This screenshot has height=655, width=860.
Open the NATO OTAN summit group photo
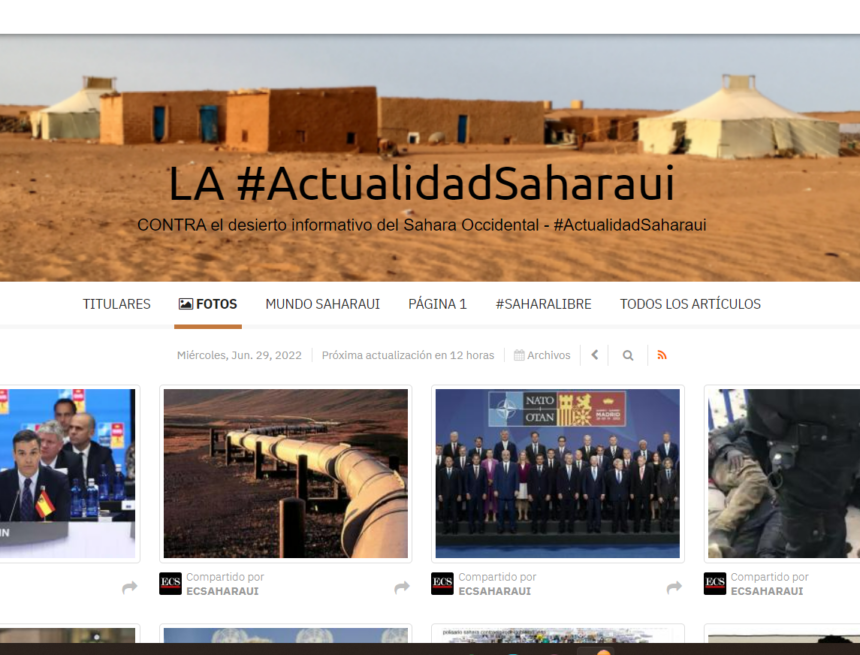pos(557,473)
